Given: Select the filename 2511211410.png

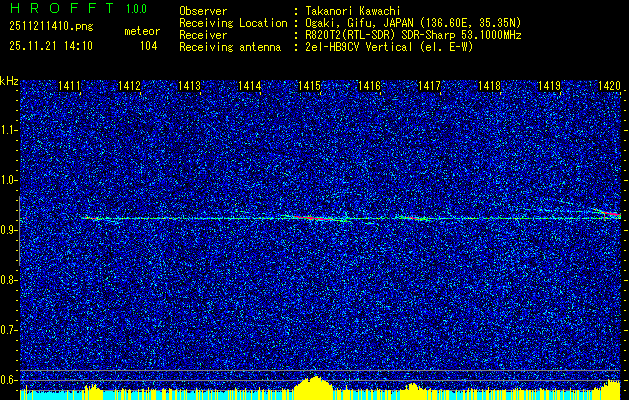Looking at the screenshot, I should (x=51, y=27).
